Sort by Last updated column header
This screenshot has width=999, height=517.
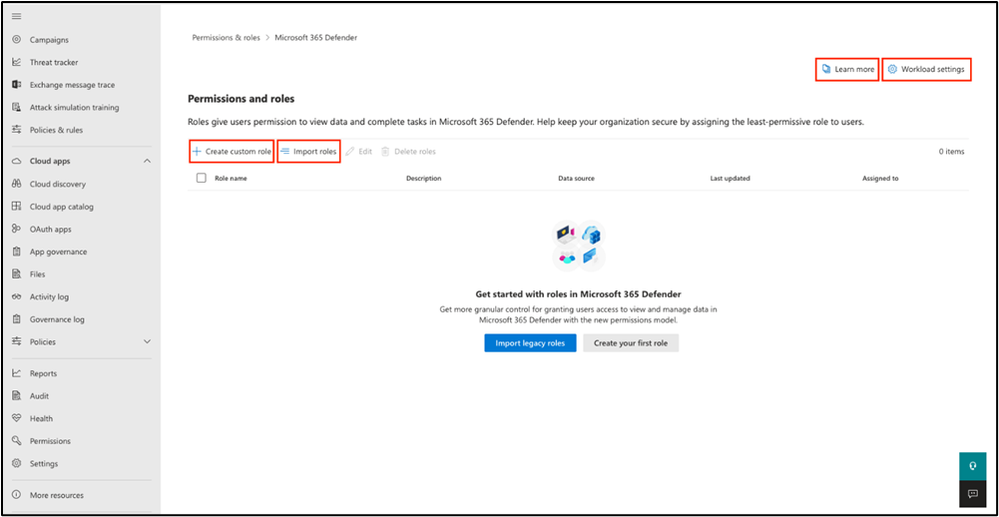pos(730,178)
